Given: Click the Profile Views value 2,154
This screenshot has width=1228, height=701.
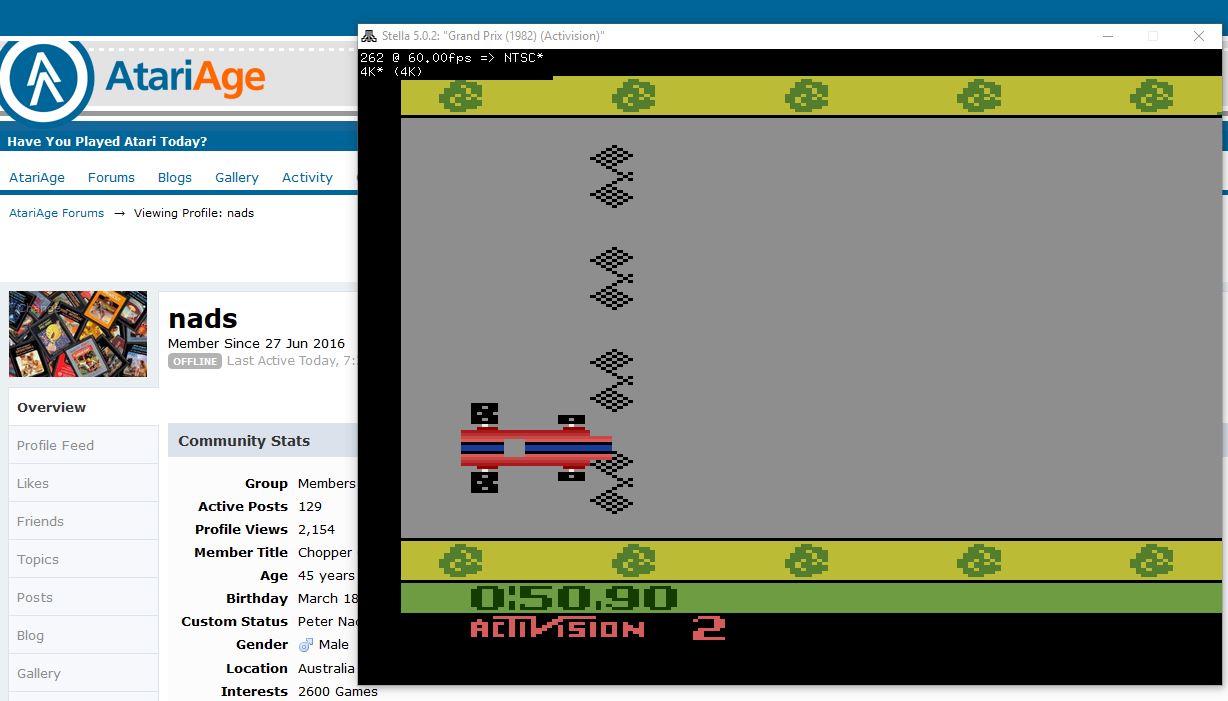Looking at the screenshot, I should click(x=316, y=530).
